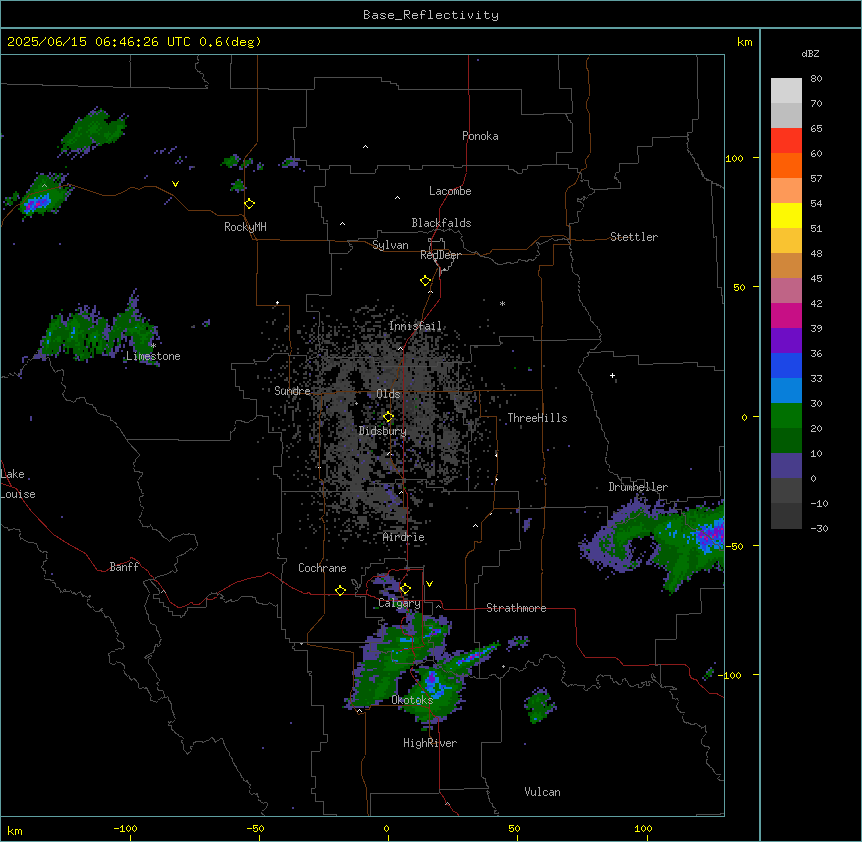Click the Airdrie city label
Image resolution: width=862 pixels, height=842 pixels.
pos(404,537)
